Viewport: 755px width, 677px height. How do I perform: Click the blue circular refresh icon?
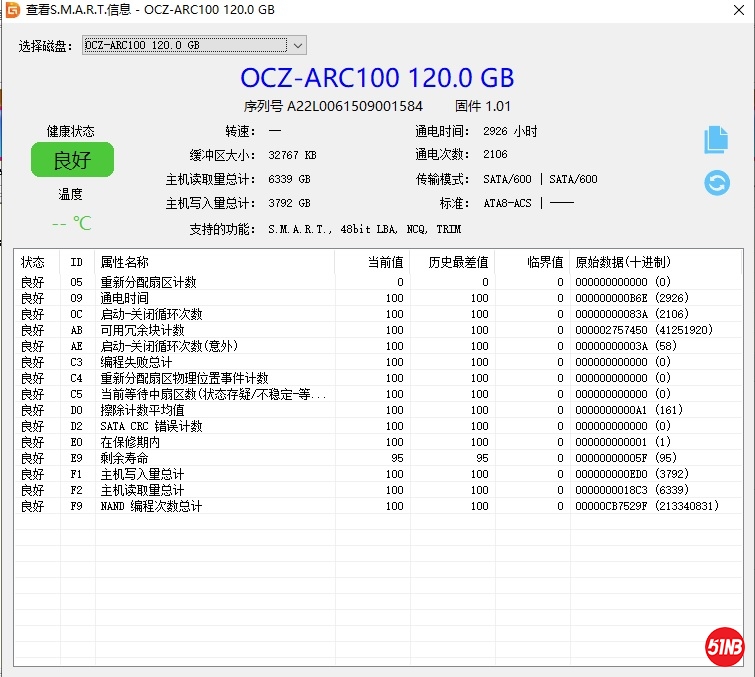point(717,183)
